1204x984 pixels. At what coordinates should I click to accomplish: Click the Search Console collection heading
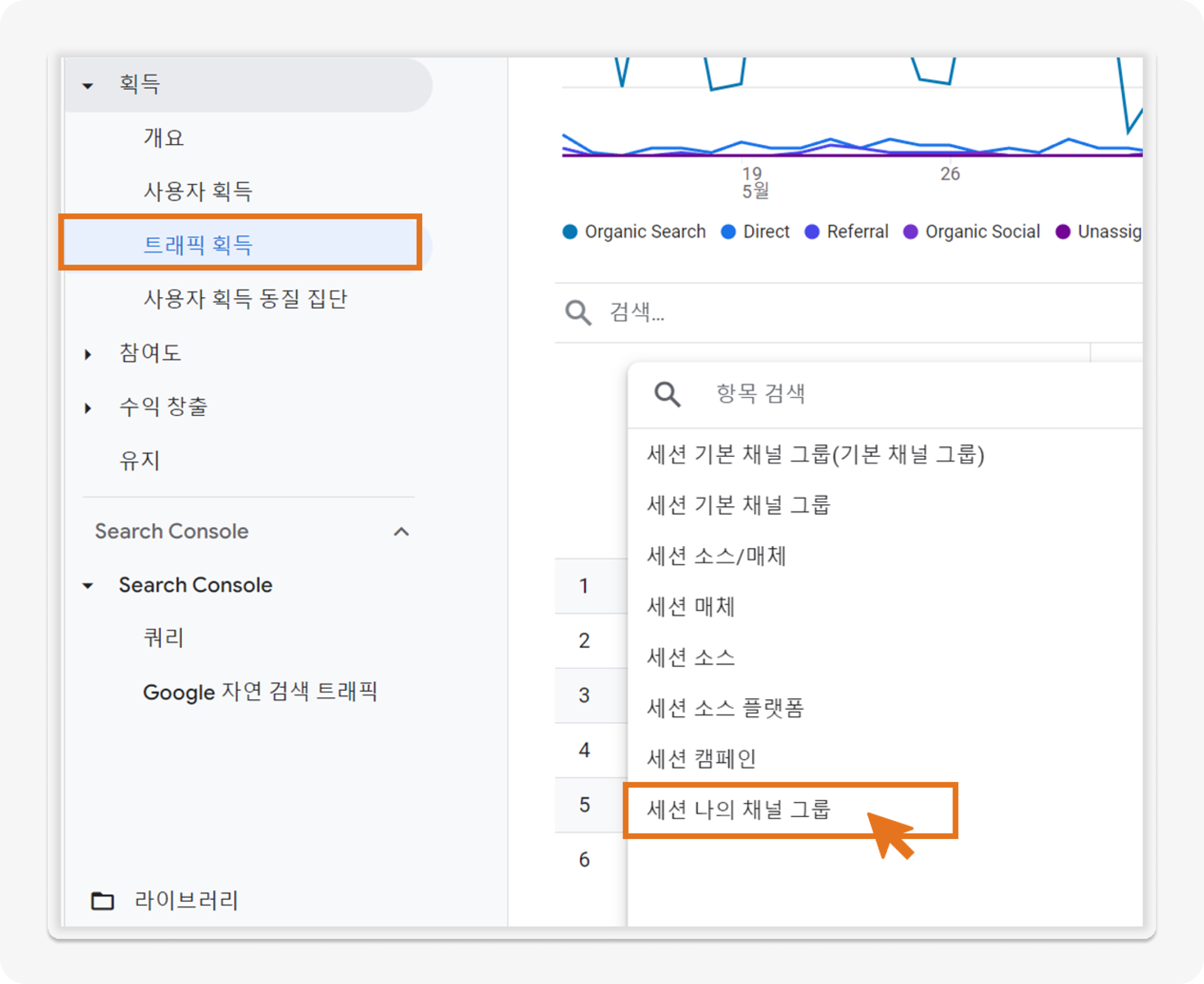172,532
